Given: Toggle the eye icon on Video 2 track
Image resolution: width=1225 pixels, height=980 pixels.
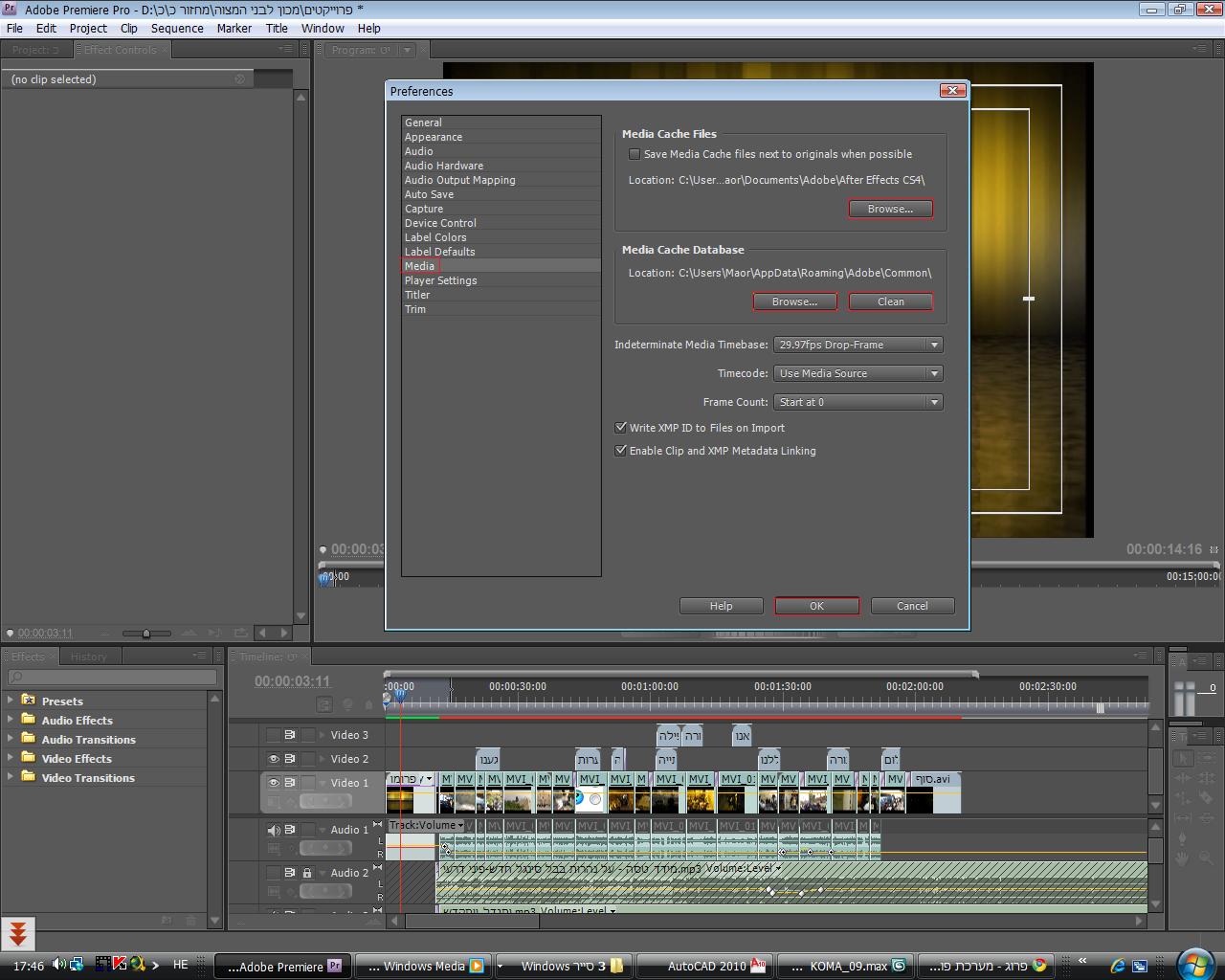Looking at the screenshot, I should (x=274, y=759).
